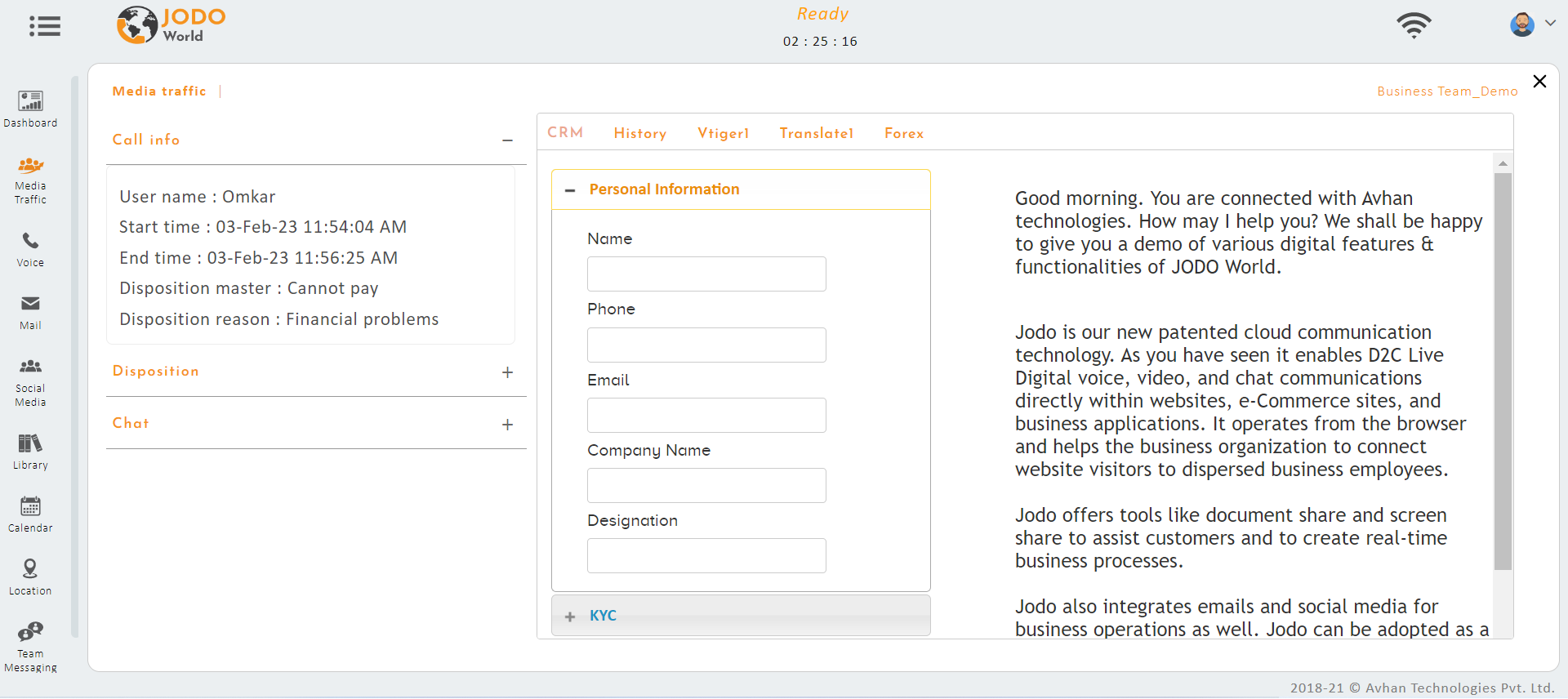Open the Translate1 tab
1568x699 pixels.
(817, 133)
